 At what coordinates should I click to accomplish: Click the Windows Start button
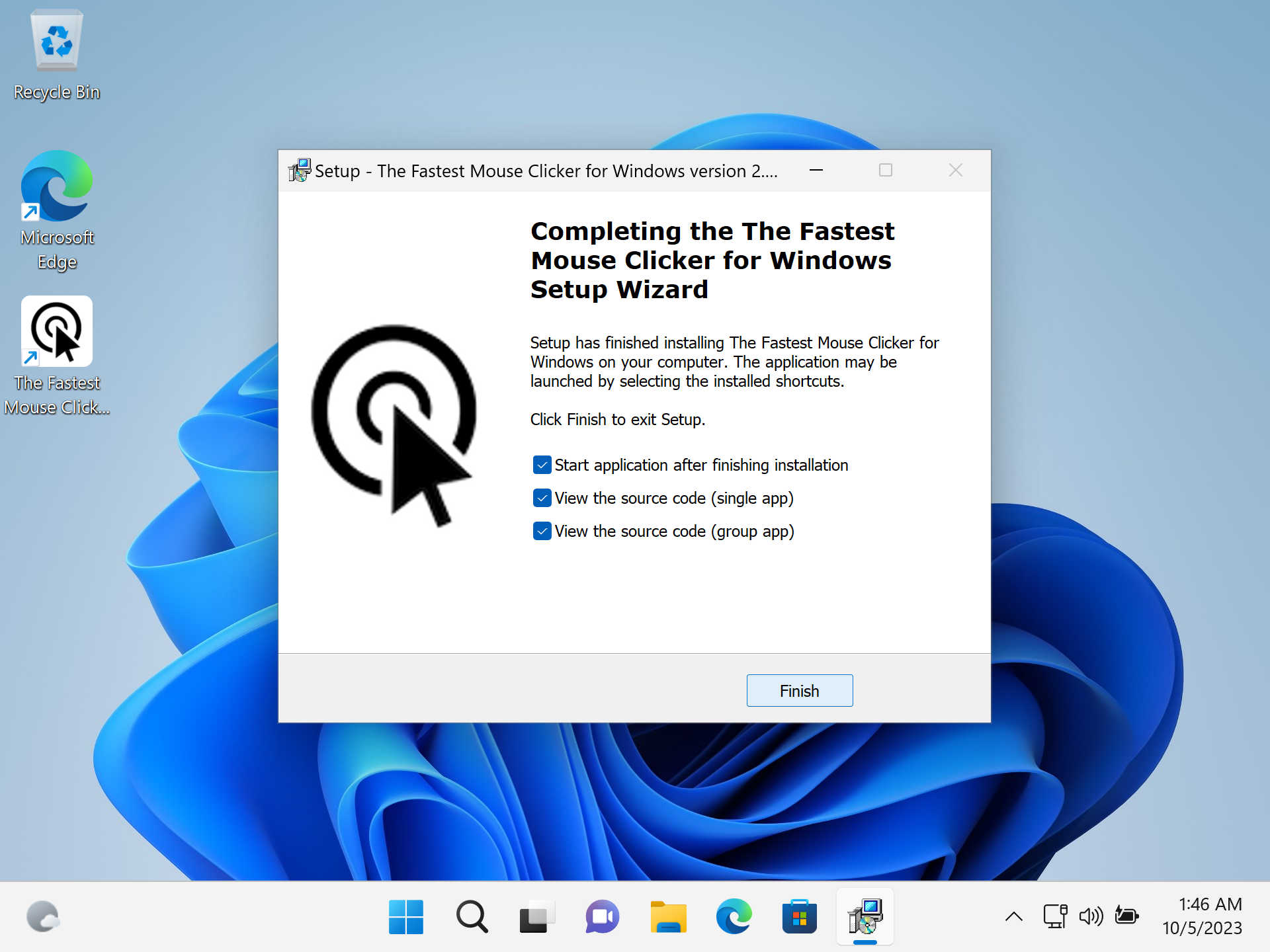(407, 917)
